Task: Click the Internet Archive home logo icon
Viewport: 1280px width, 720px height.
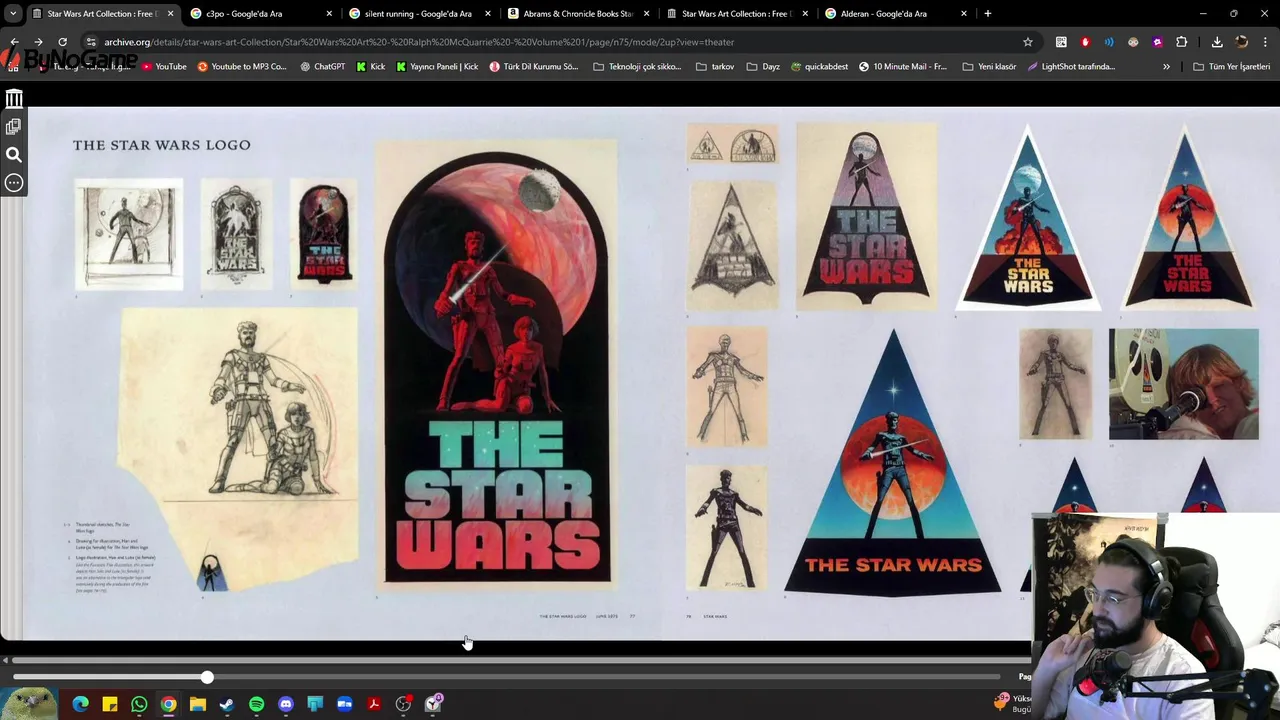Action: click(14, 98)
